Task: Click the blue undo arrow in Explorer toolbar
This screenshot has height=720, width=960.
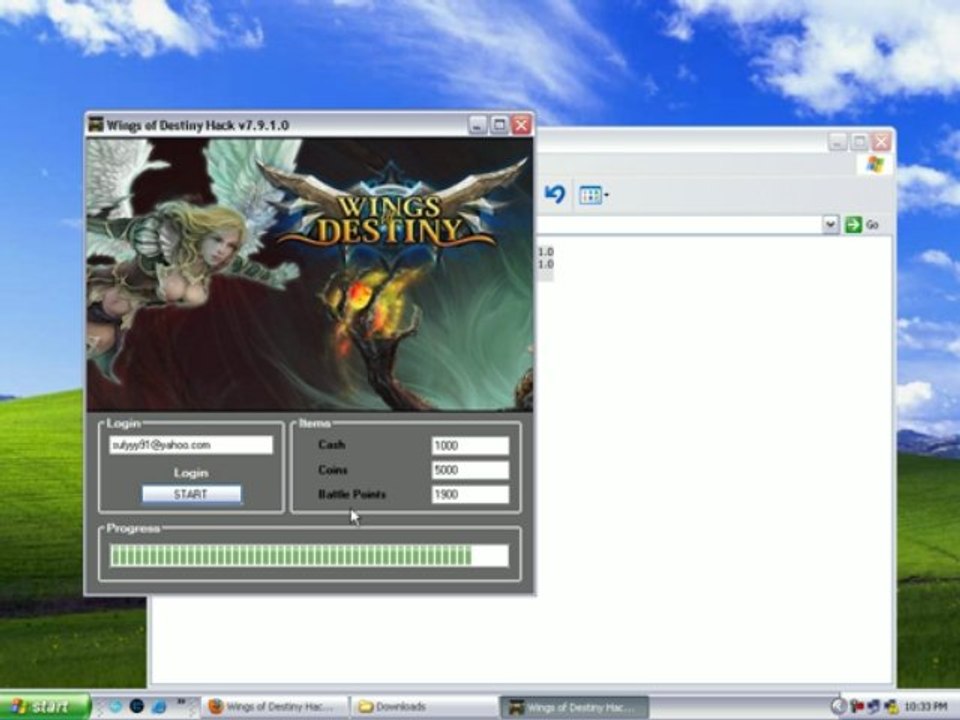Action: pyautogui.click(x=555, y=195)
